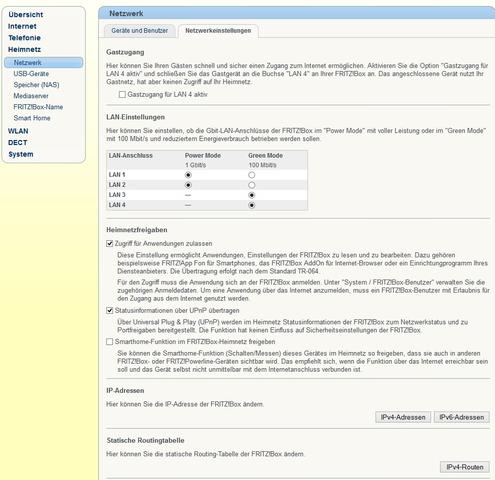Click the Statische Routingtabelle heading

click(x=145, y=441)
